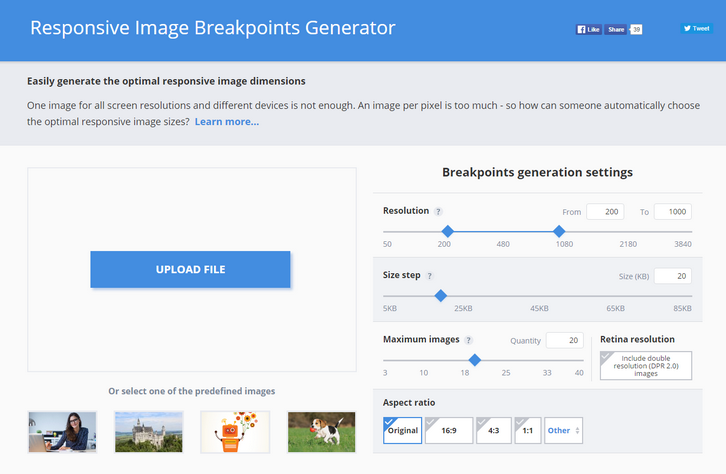Screen dimensions: 726x474
Task: Toggle the 1:1 aspect ratio option
Action: click(528, 430)
